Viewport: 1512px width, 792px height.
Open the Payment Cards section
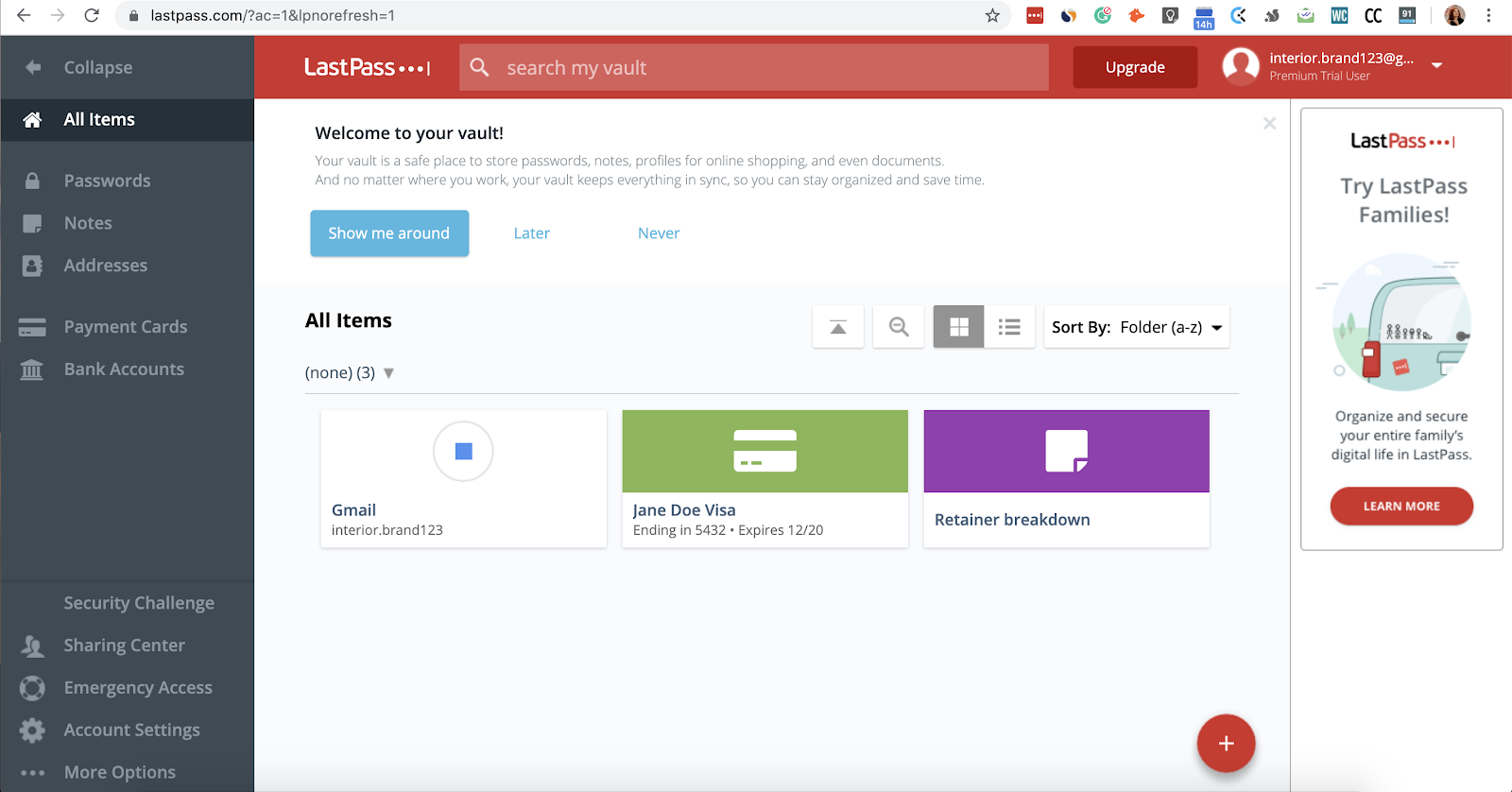(128, 327)
